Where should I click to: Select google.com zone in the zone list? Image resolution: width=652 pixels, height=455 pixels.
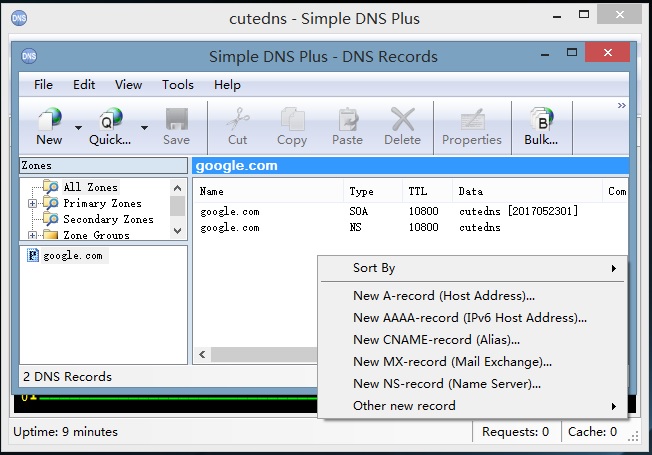click(73, 255)
